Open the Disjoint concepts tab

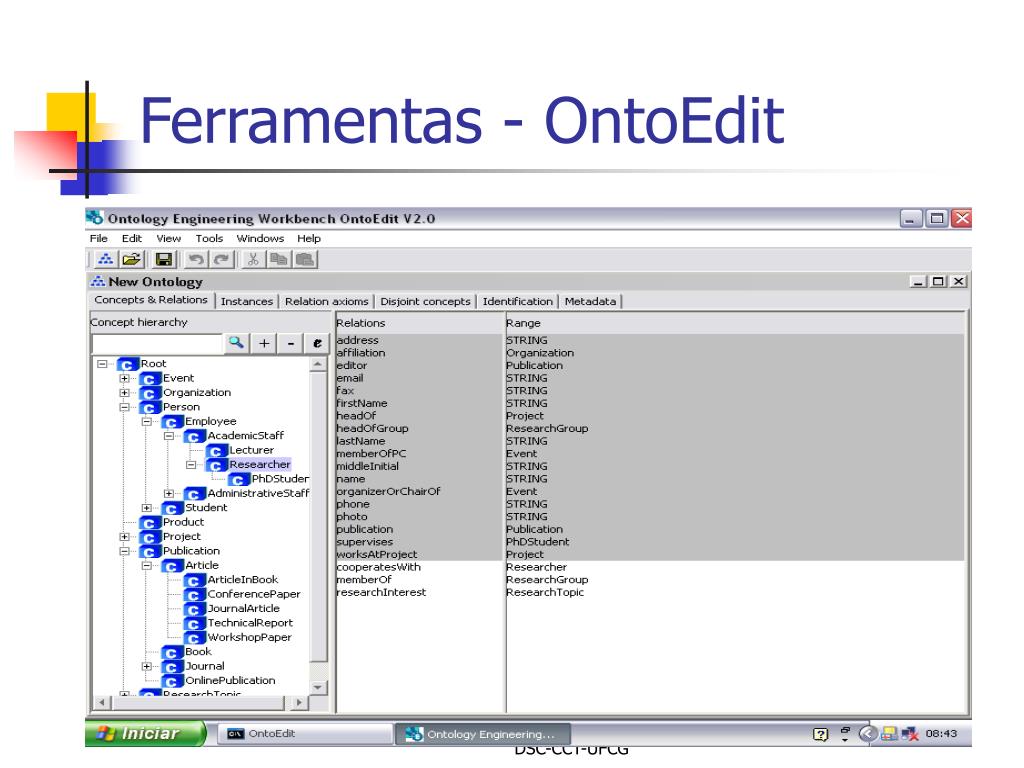coord(425,301)
